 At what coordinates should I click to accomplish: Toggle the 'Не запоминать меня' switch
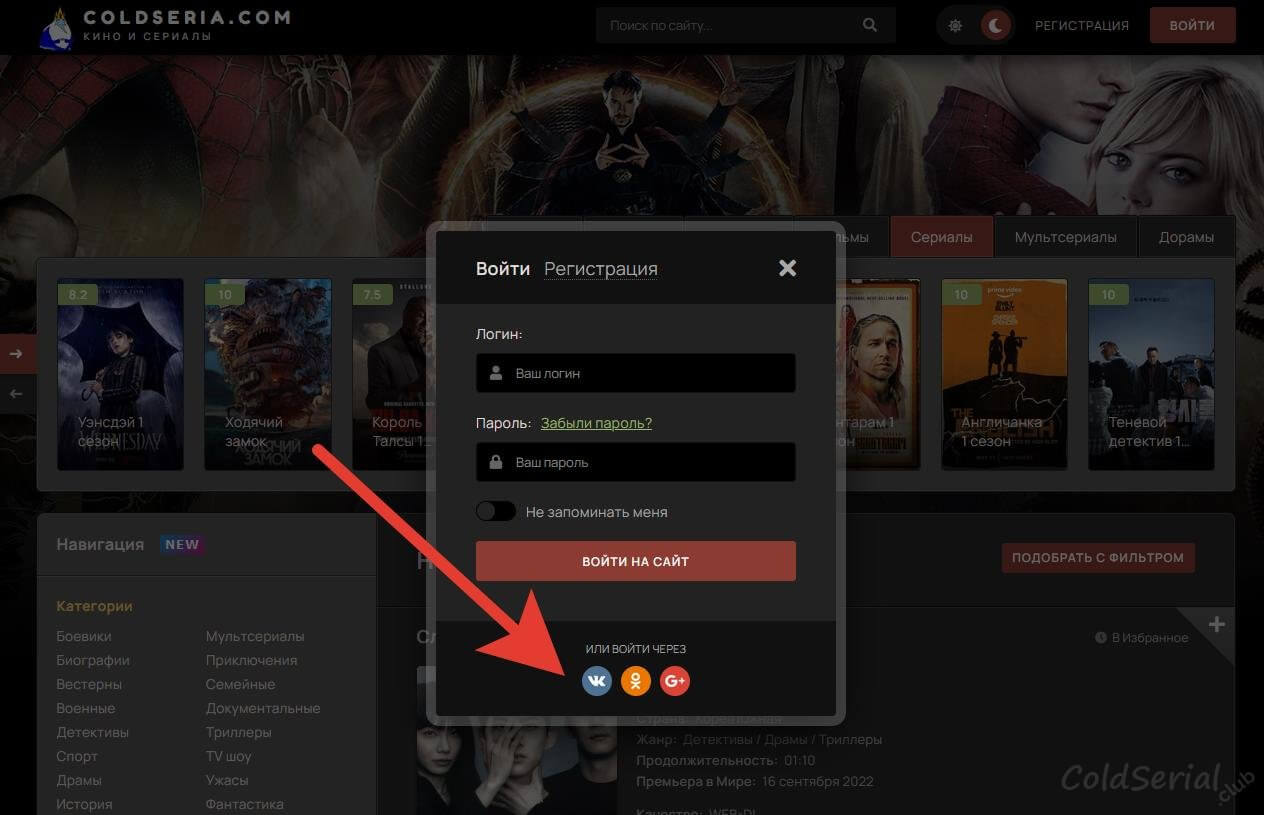pos(496,512)
